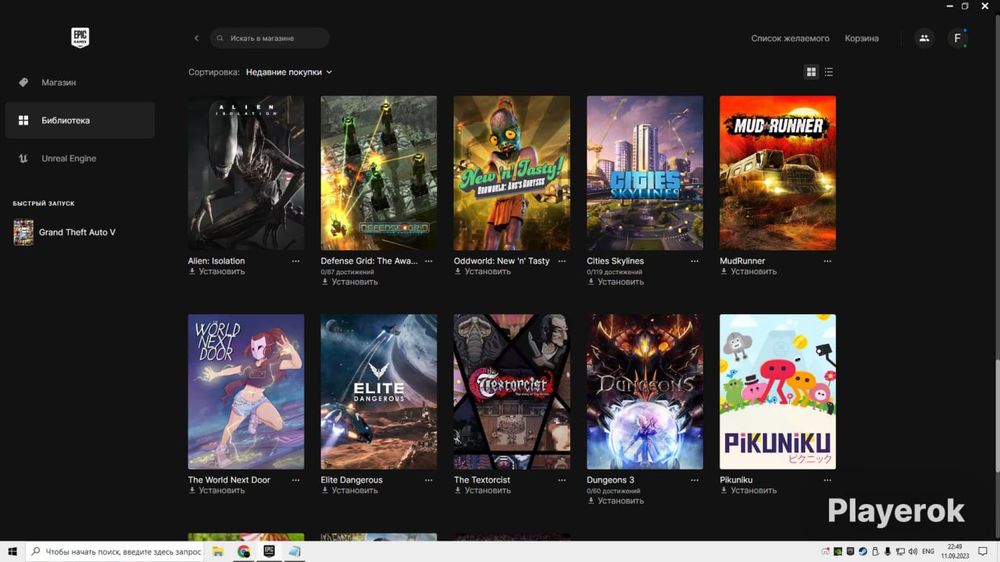
Task: Install Pikuniku via Установить
Action: (749, 491)
